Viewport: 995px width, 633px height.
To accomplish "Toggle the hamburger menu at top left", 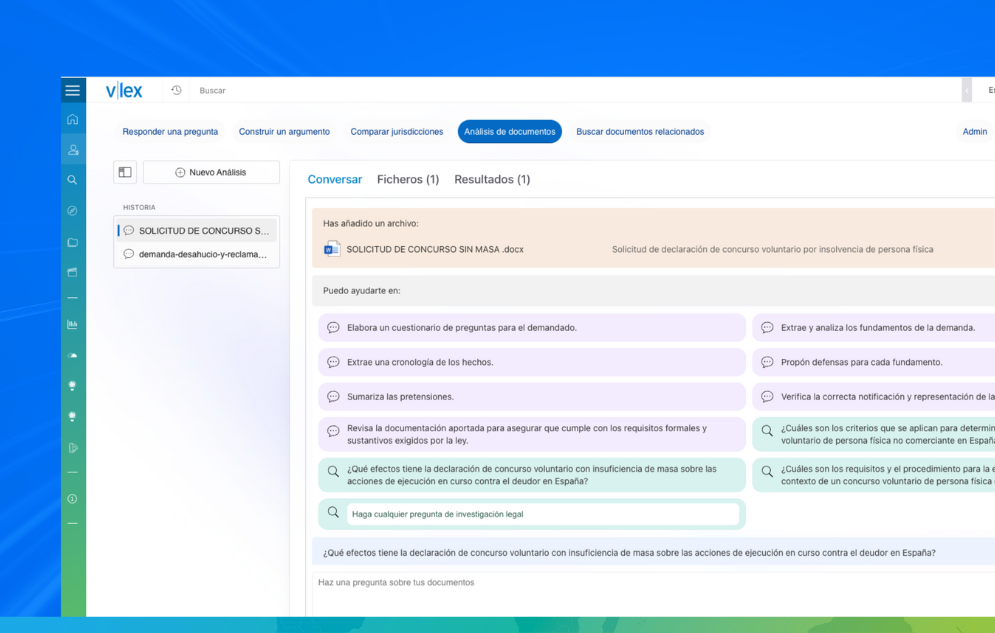I will pos(72,89).
